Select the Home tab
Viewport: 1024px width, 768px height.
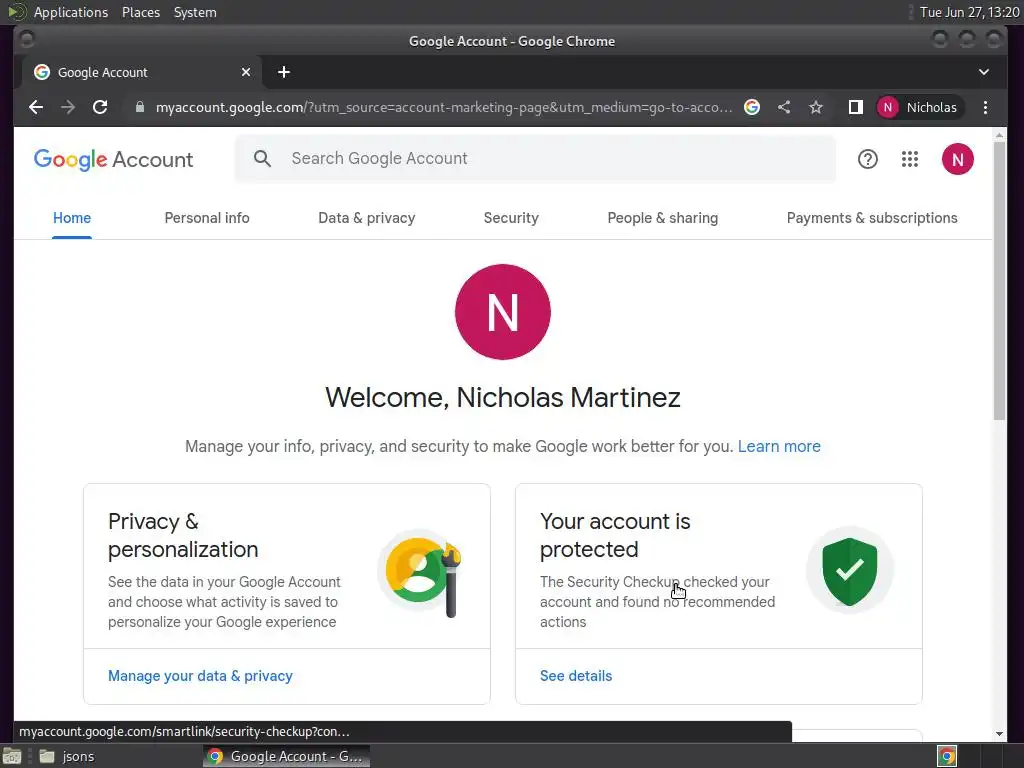(x=72, y=218)
